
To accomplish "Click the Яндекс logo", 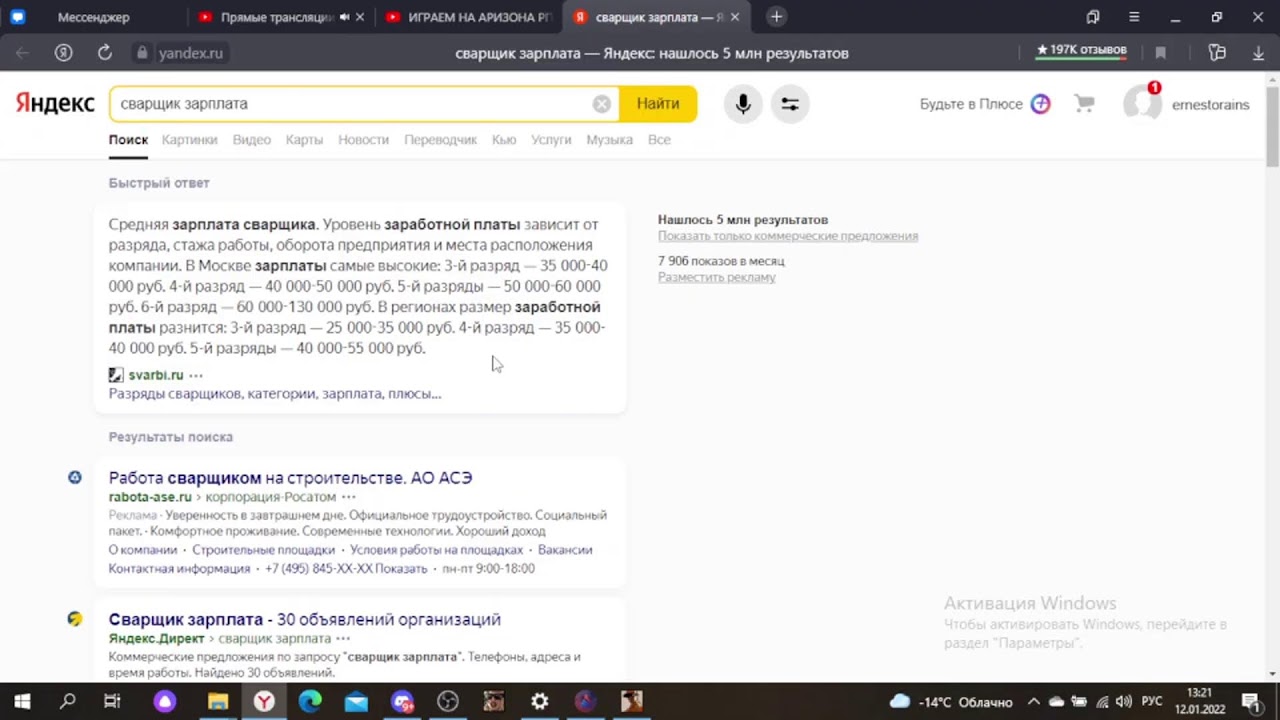I will coord(55,103).
